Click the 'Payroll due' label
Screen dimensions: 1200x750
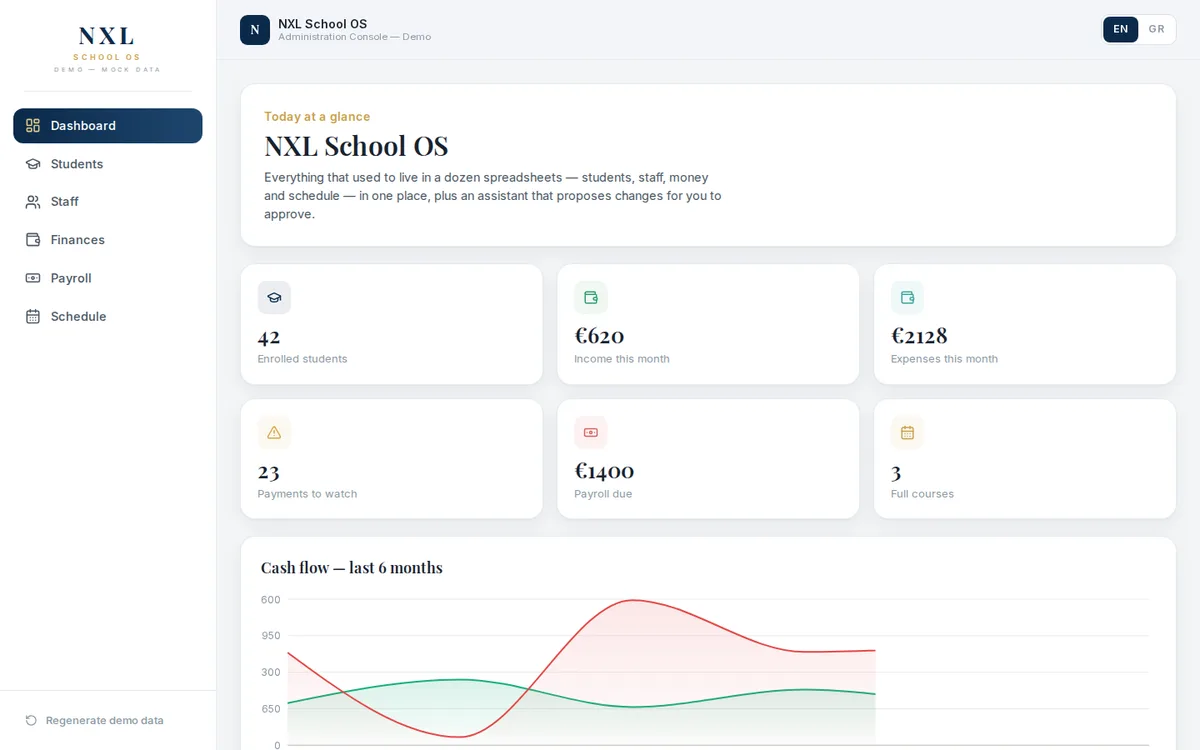coord(603,494)
